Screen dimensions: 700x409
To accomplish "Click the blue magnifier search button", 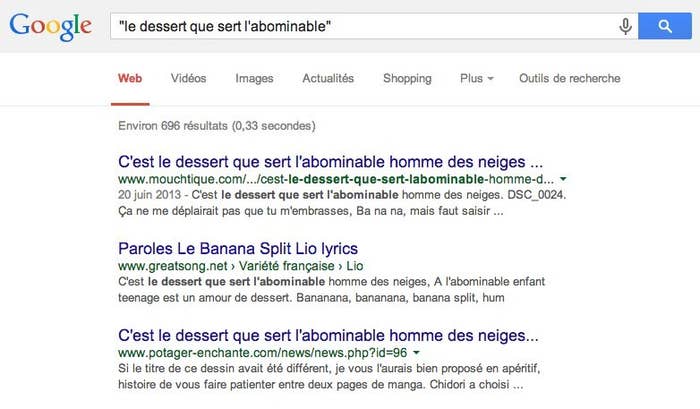I will pyautogui.click(x=665, y=26).
